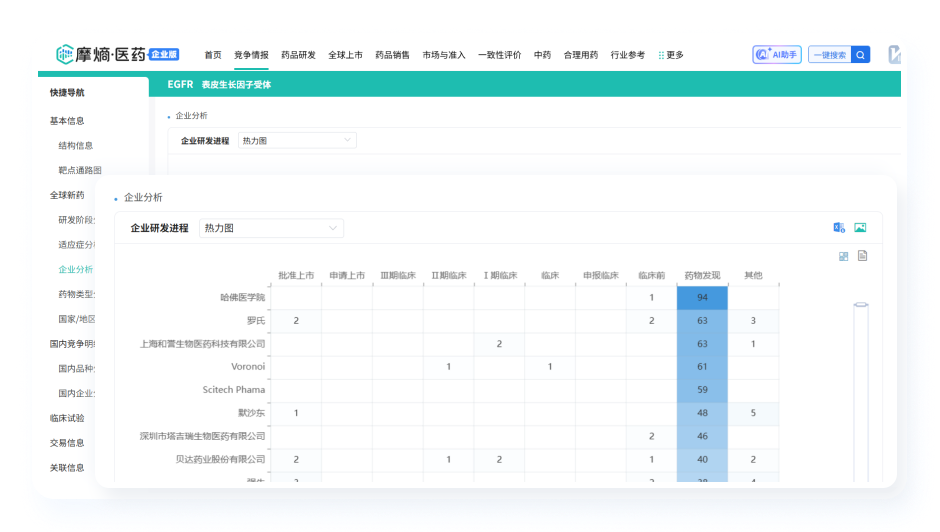Switch to grid view icon above heatmap
The width and height of the screenshot is (940, 532).
pos(843,256)
